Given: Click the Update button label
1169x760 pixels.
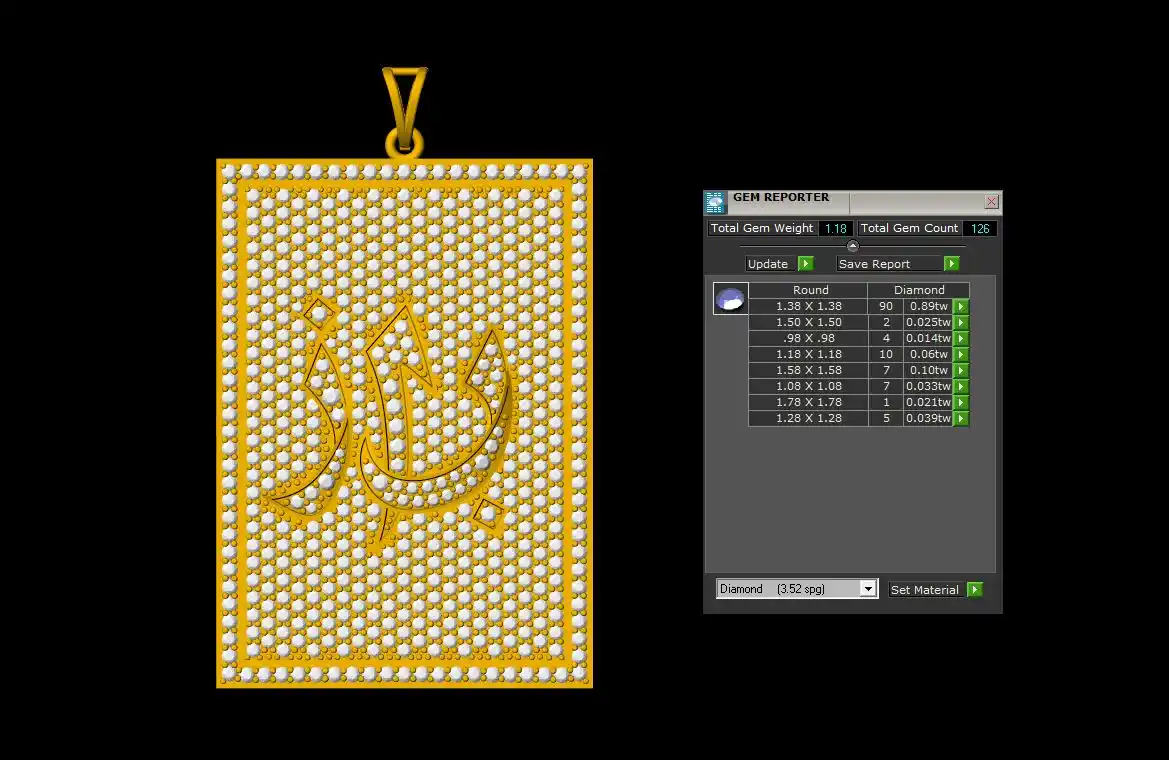Looking at the screenshot, I should pyautogui.click(x=768, y=264).
